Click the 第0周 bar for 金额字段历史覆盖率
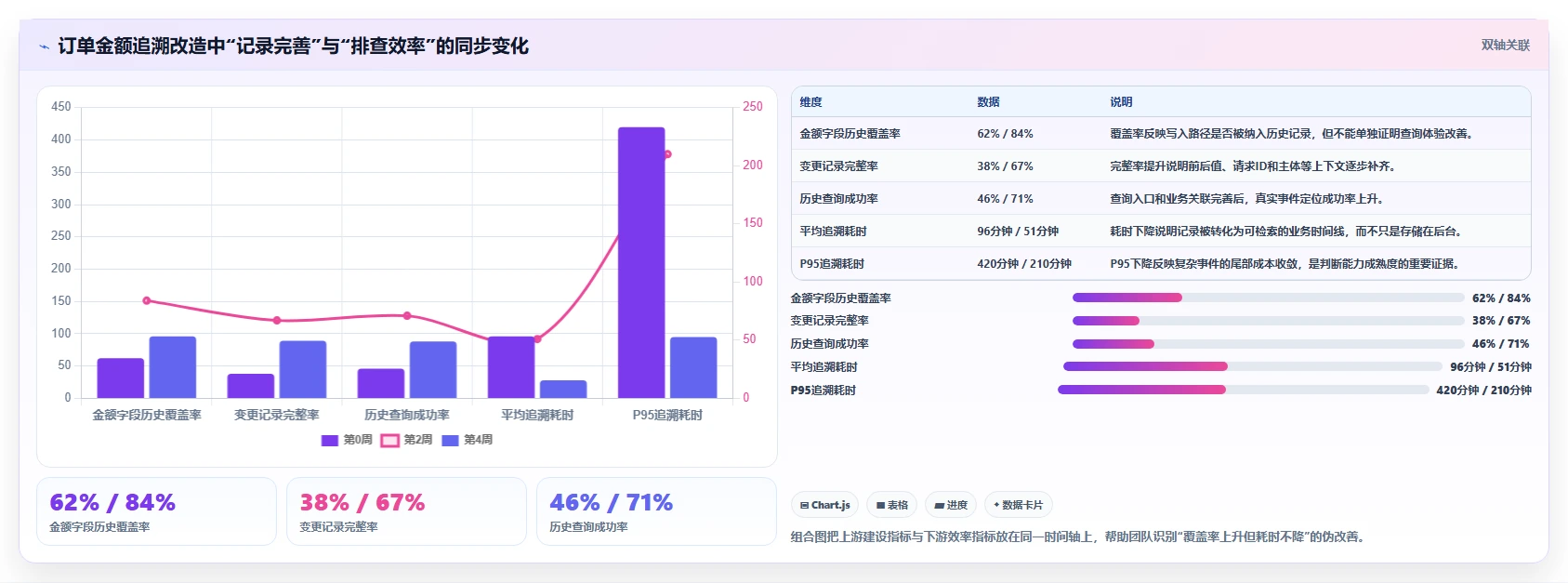Image resolution: width=1568 pixels, height=583 pixels. click(x=121, y=378)
